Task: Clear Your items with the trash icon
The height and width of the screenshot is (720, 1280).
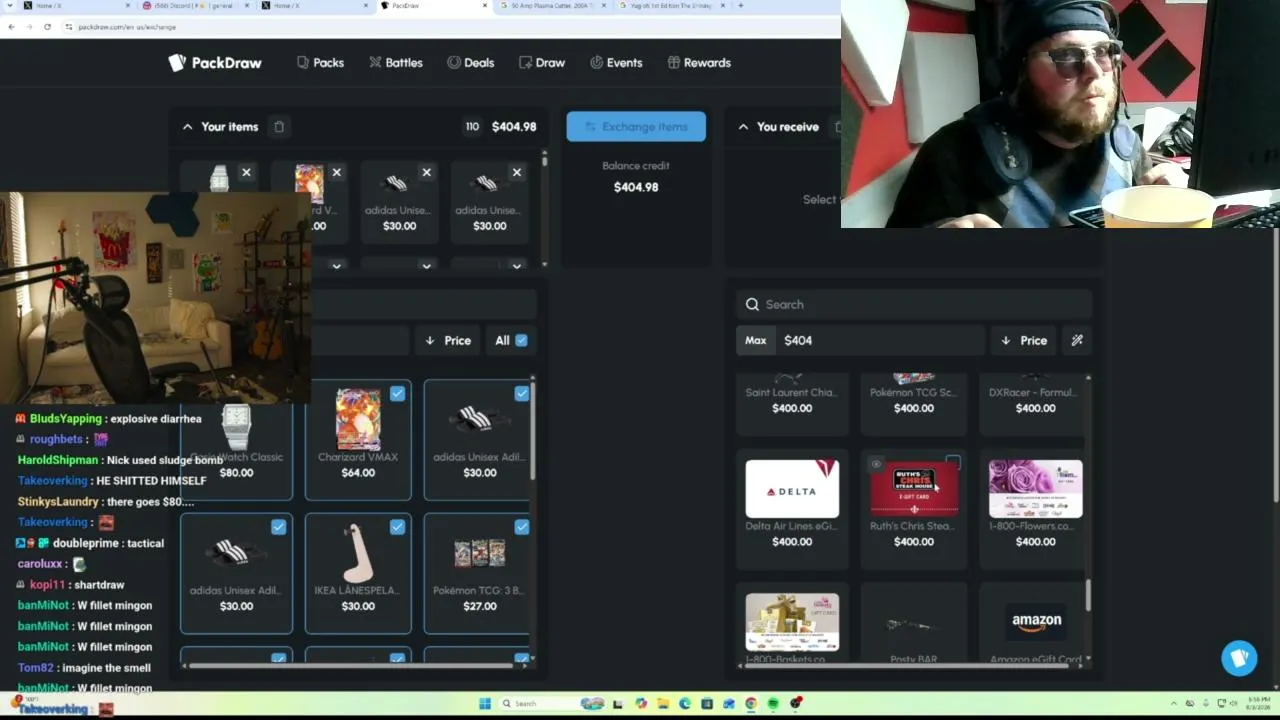Action: coord(279,127)
